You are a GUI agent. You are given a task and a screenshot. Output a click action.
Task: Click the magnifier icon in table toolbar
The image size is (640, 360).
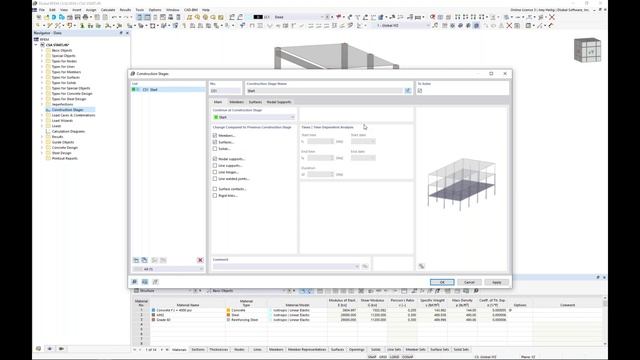[476, 291]
